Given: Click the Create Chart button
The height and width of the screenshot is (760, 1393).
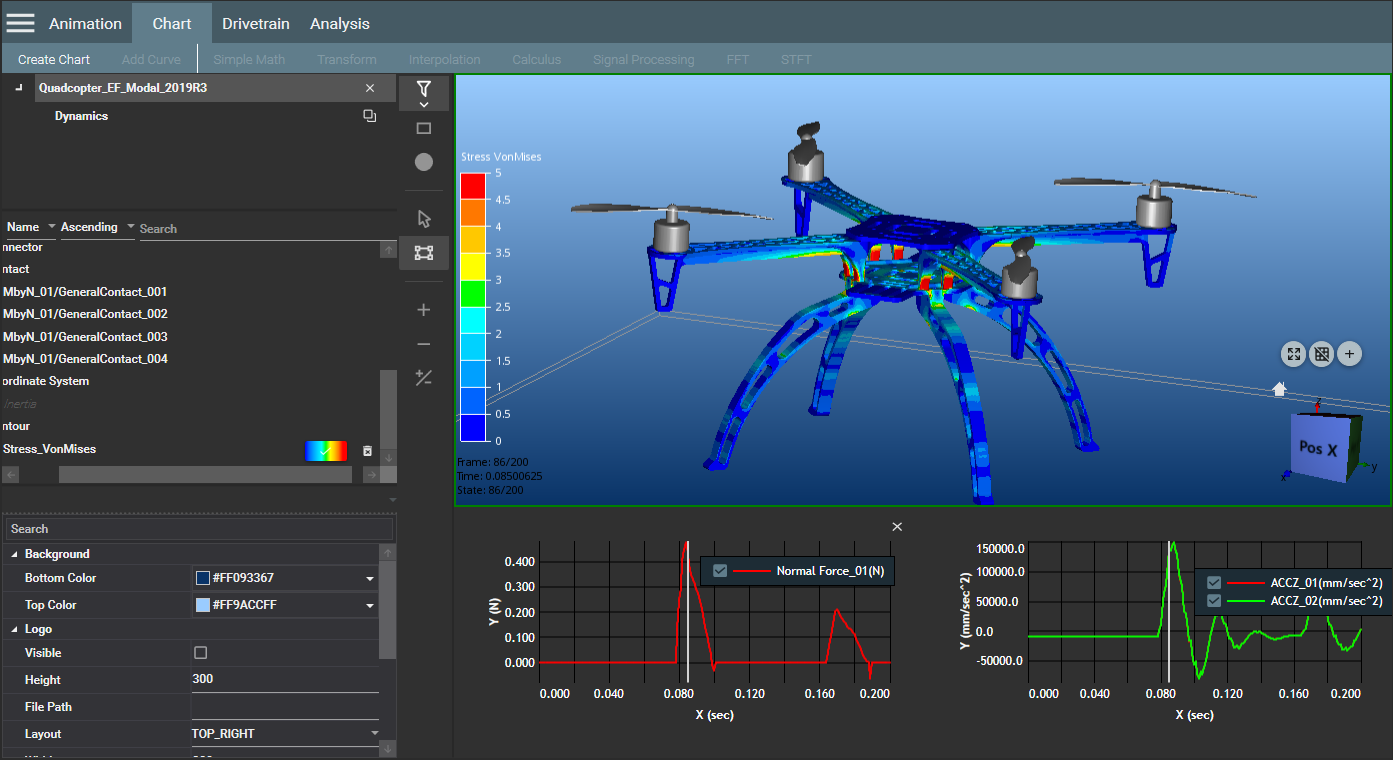Looking at the screenshot, I should coord(54,59).
